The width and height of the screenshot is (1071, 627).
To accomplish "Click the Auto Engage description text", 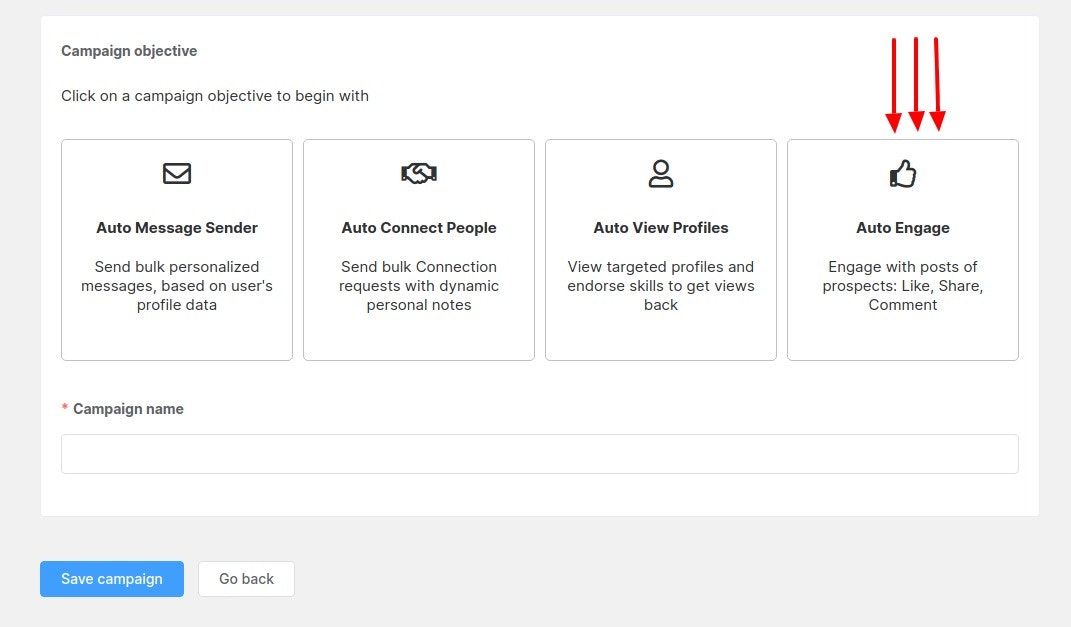I will [x=902, y=285].
